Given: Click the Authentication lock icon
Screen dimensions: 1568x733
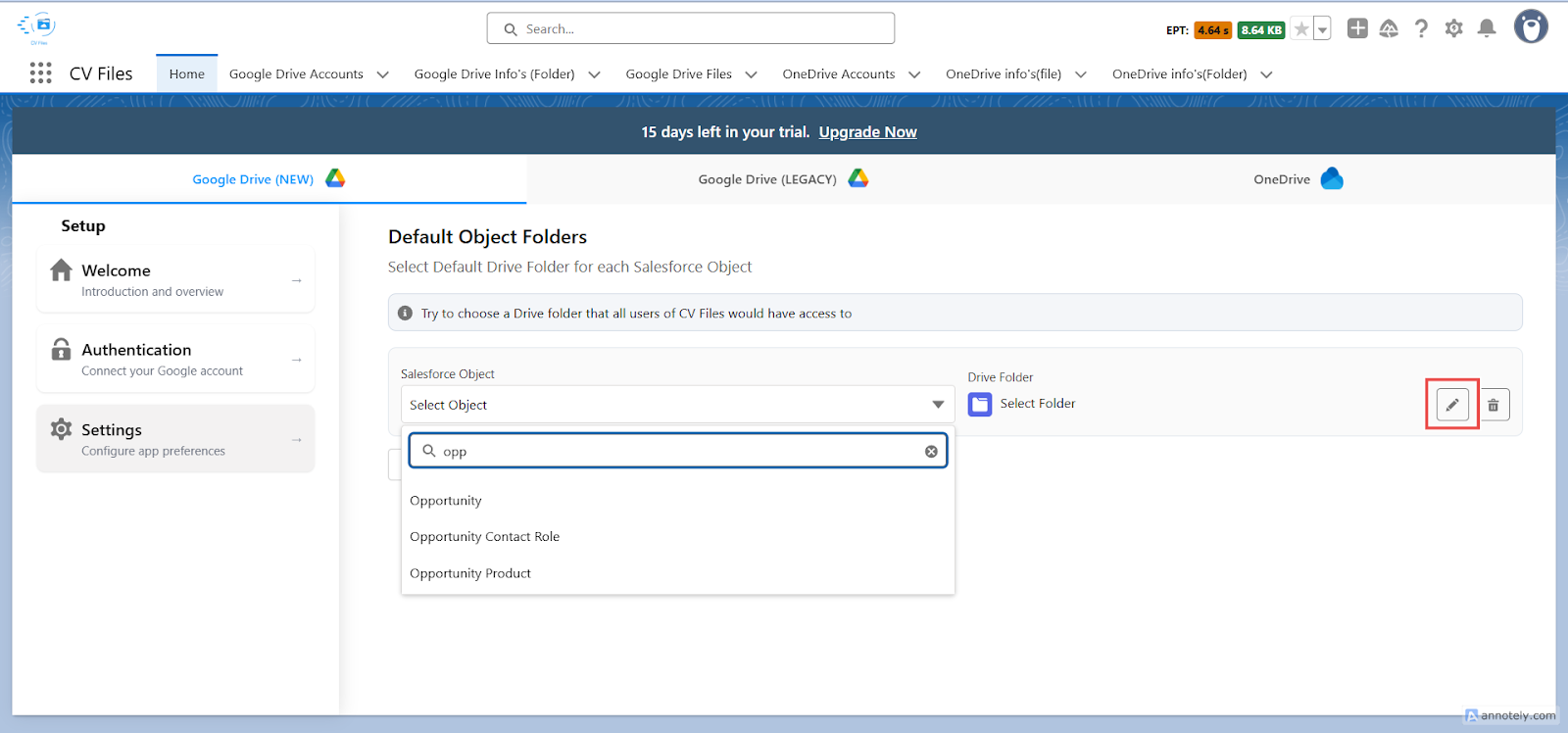Looking at the screenshot, I should tap(61, 349).
